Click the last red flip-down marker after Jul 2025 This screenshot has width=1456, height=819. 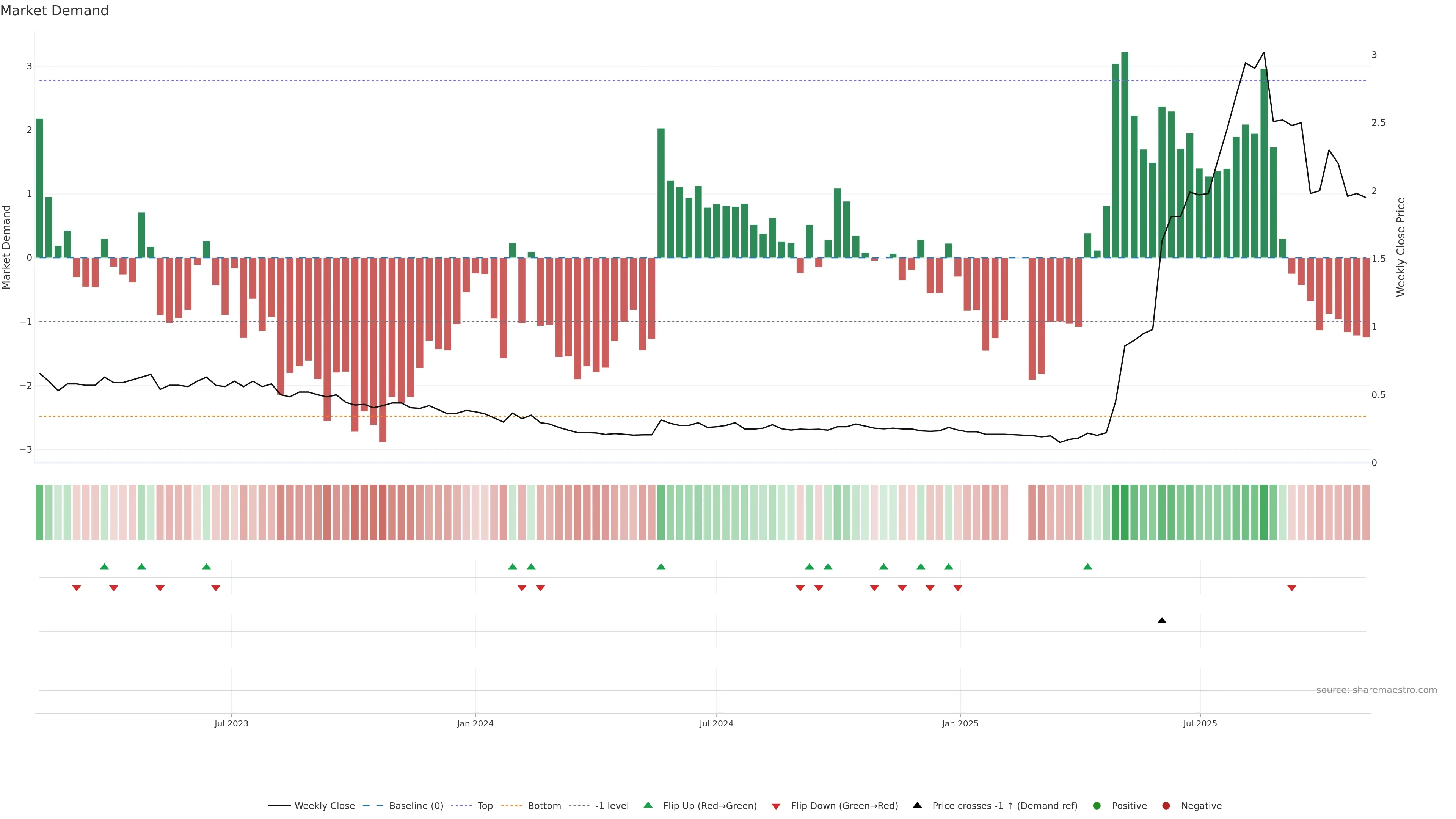point(1291,588)
